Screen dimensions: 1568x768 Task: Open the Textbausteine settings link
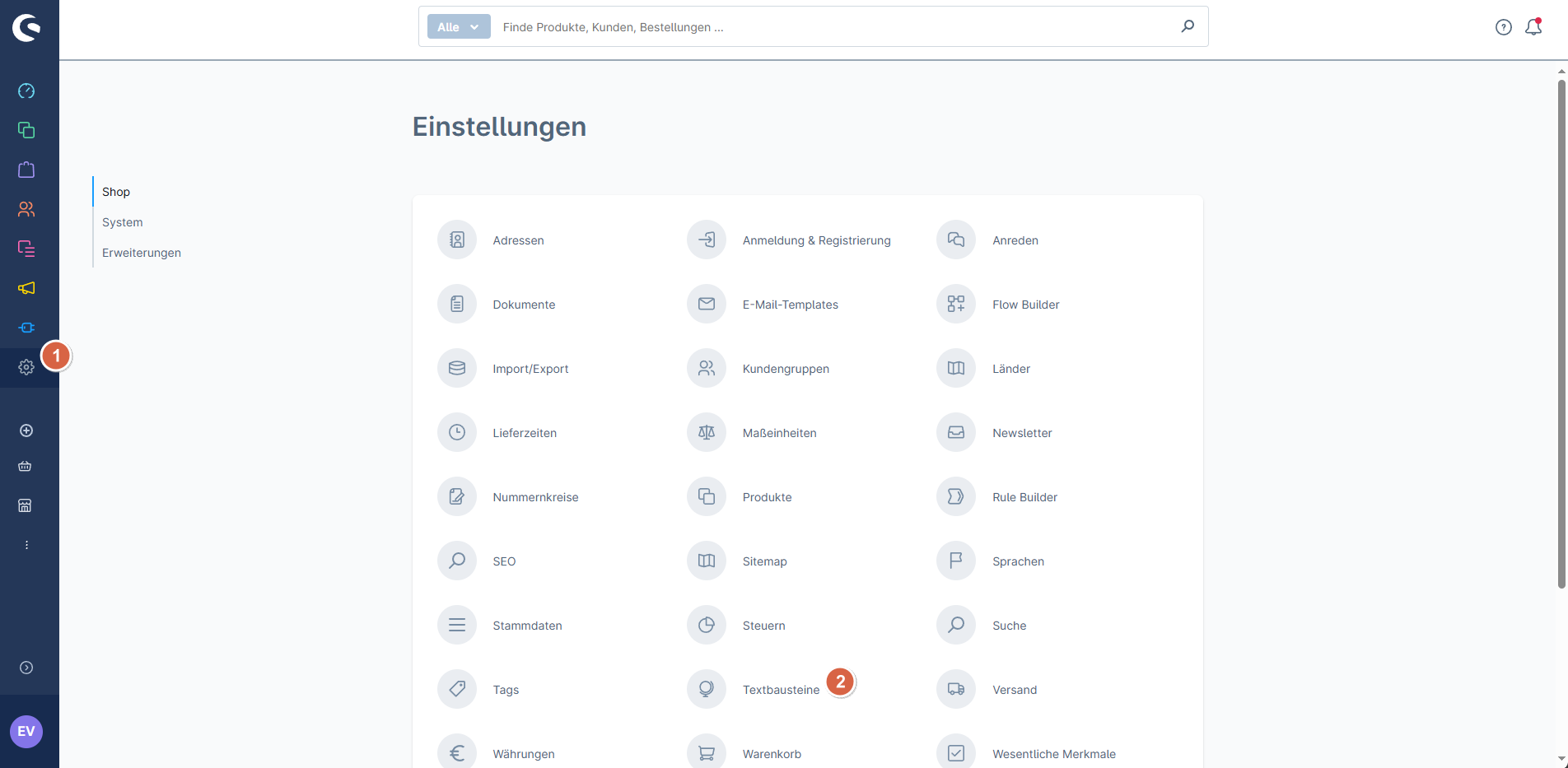point(781,690)
